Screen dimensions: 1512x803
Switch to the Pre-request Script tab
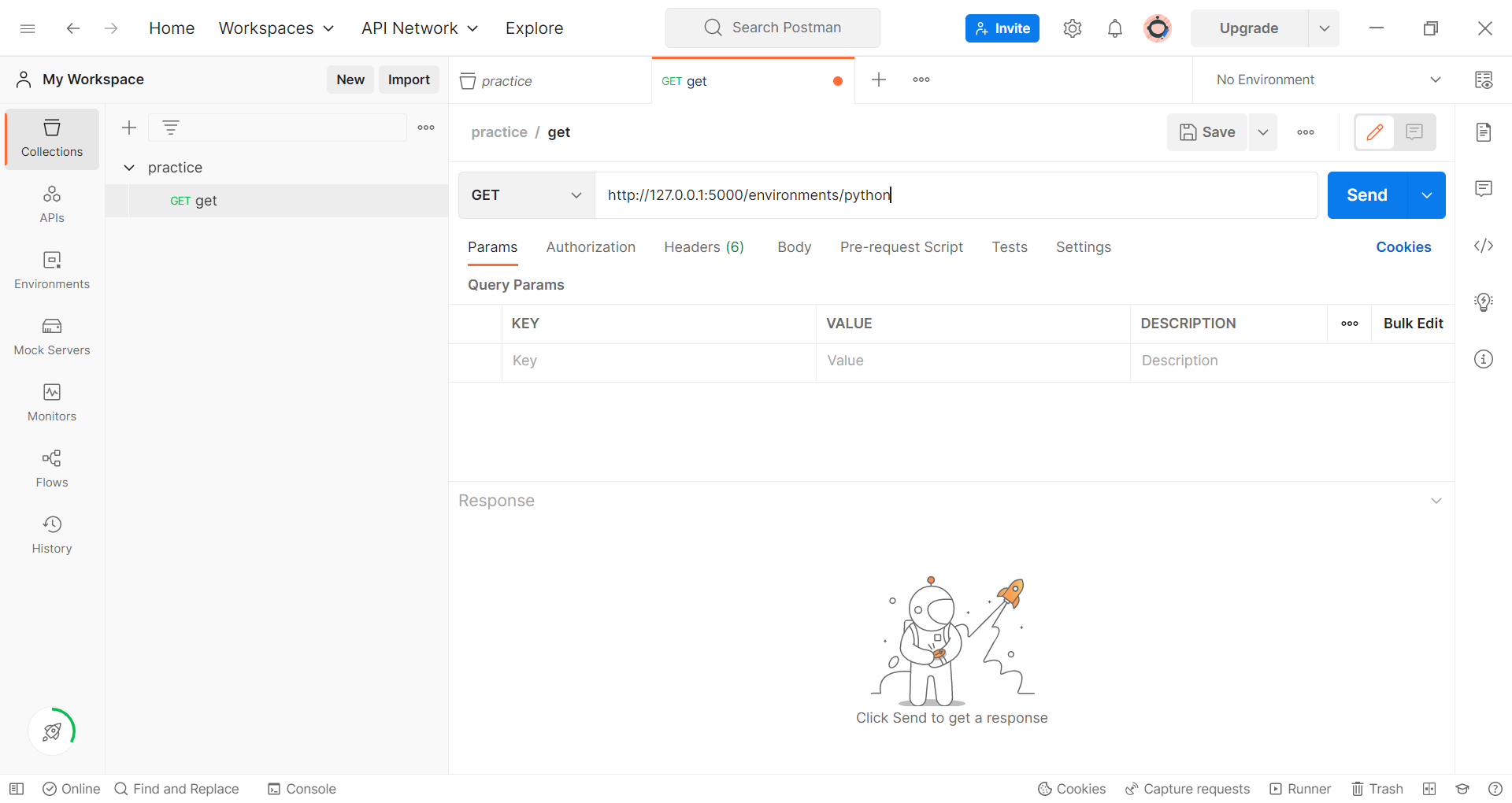pos(902,247)
